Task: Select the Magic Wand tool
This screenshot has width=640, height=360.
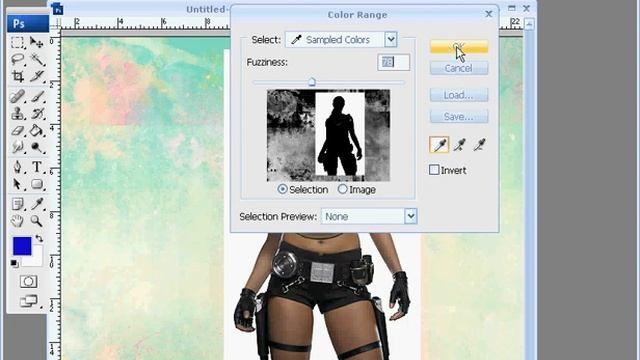Action: tap(37, 60)
